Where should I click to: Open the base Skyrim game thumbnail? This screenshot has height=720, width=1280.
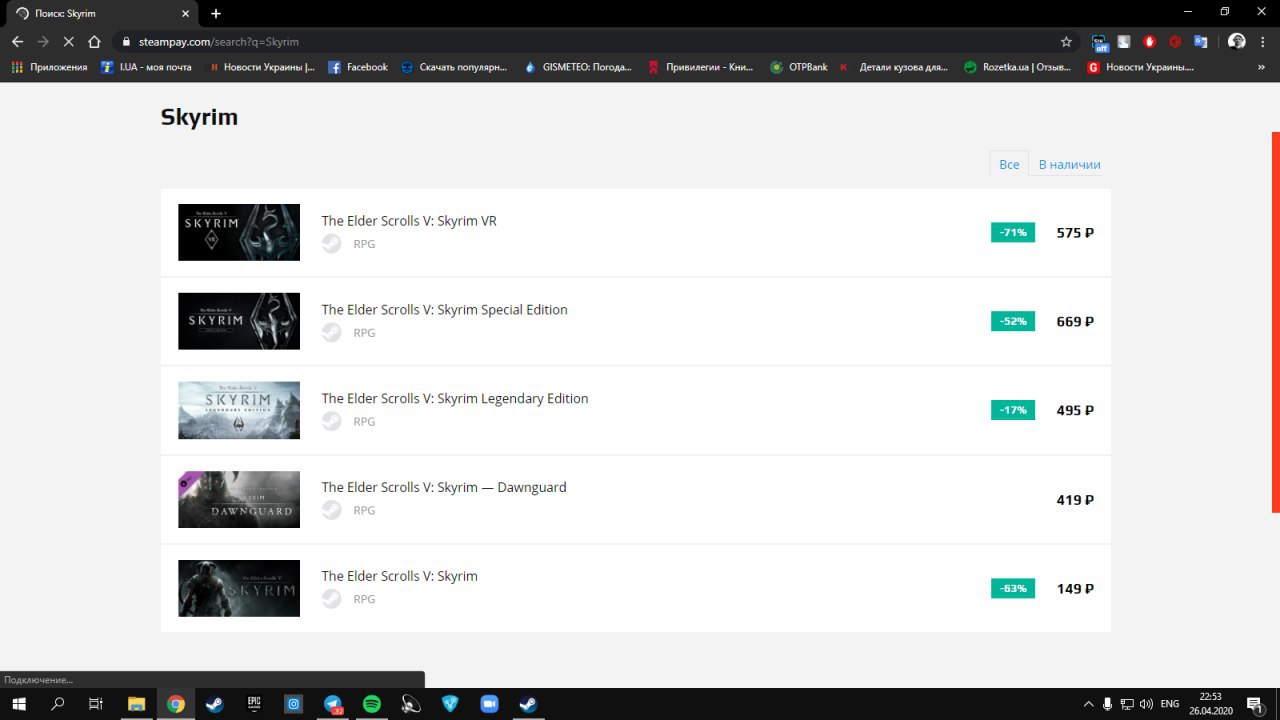[239, 588]
